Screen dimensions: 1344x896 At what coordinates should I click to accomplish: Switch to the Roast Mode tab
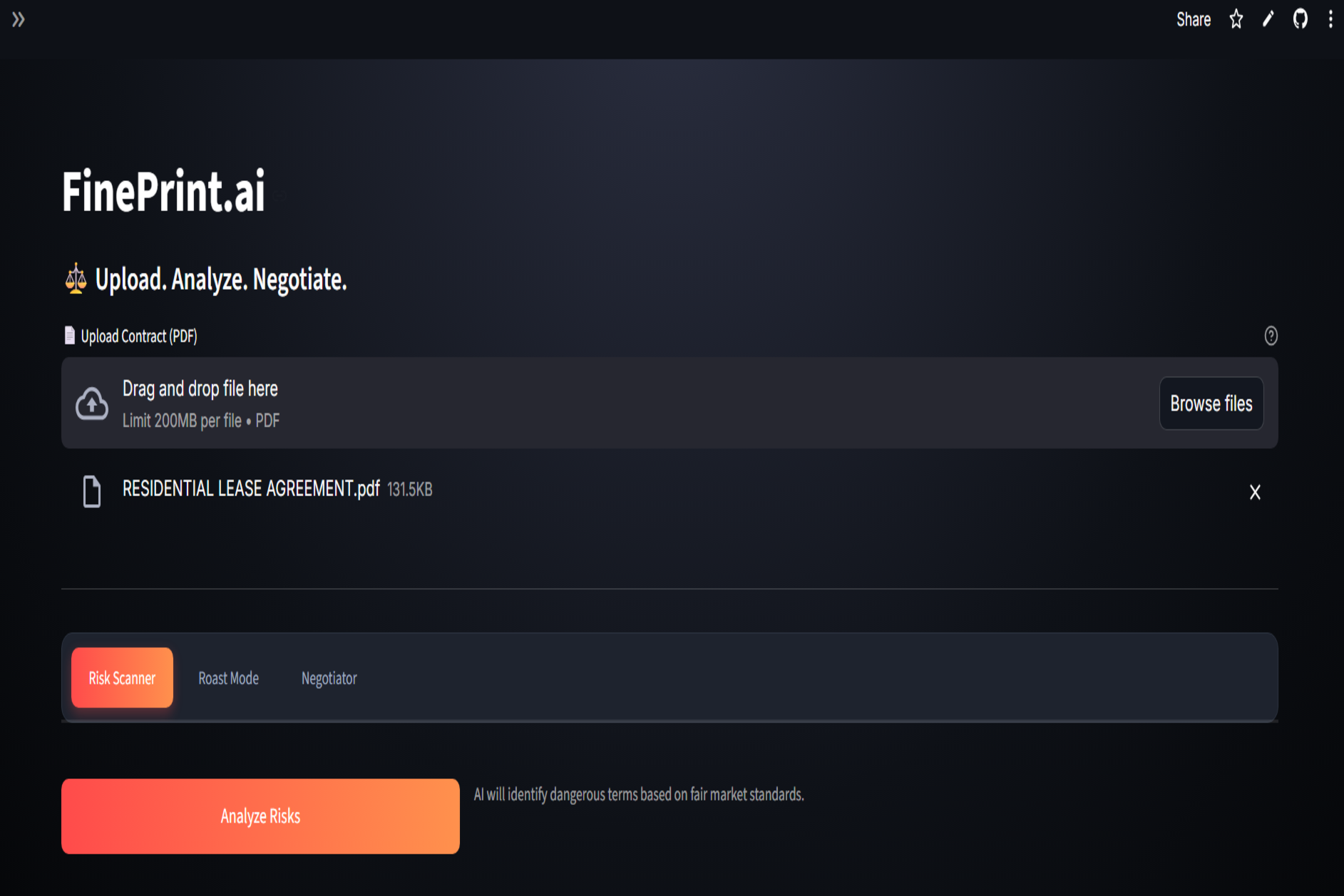coord(228,678)
